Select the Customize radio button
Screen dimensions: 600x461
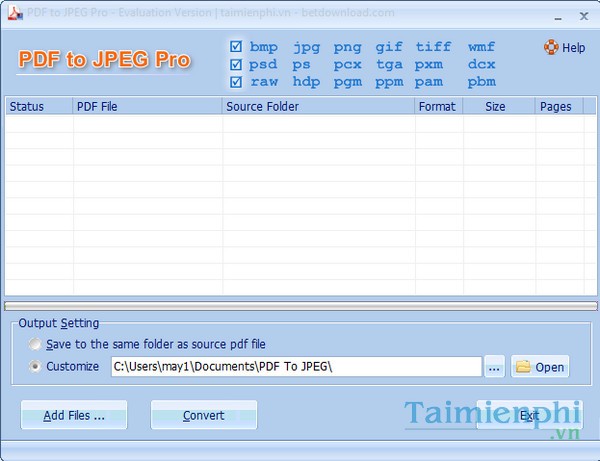[35, 367]
